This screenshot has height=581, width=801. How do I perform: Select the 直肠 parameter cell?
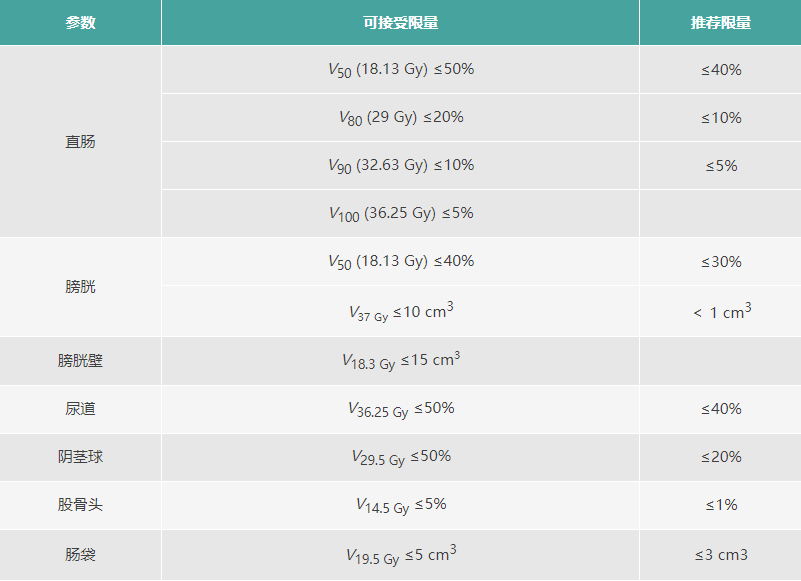tap(80, 141)
